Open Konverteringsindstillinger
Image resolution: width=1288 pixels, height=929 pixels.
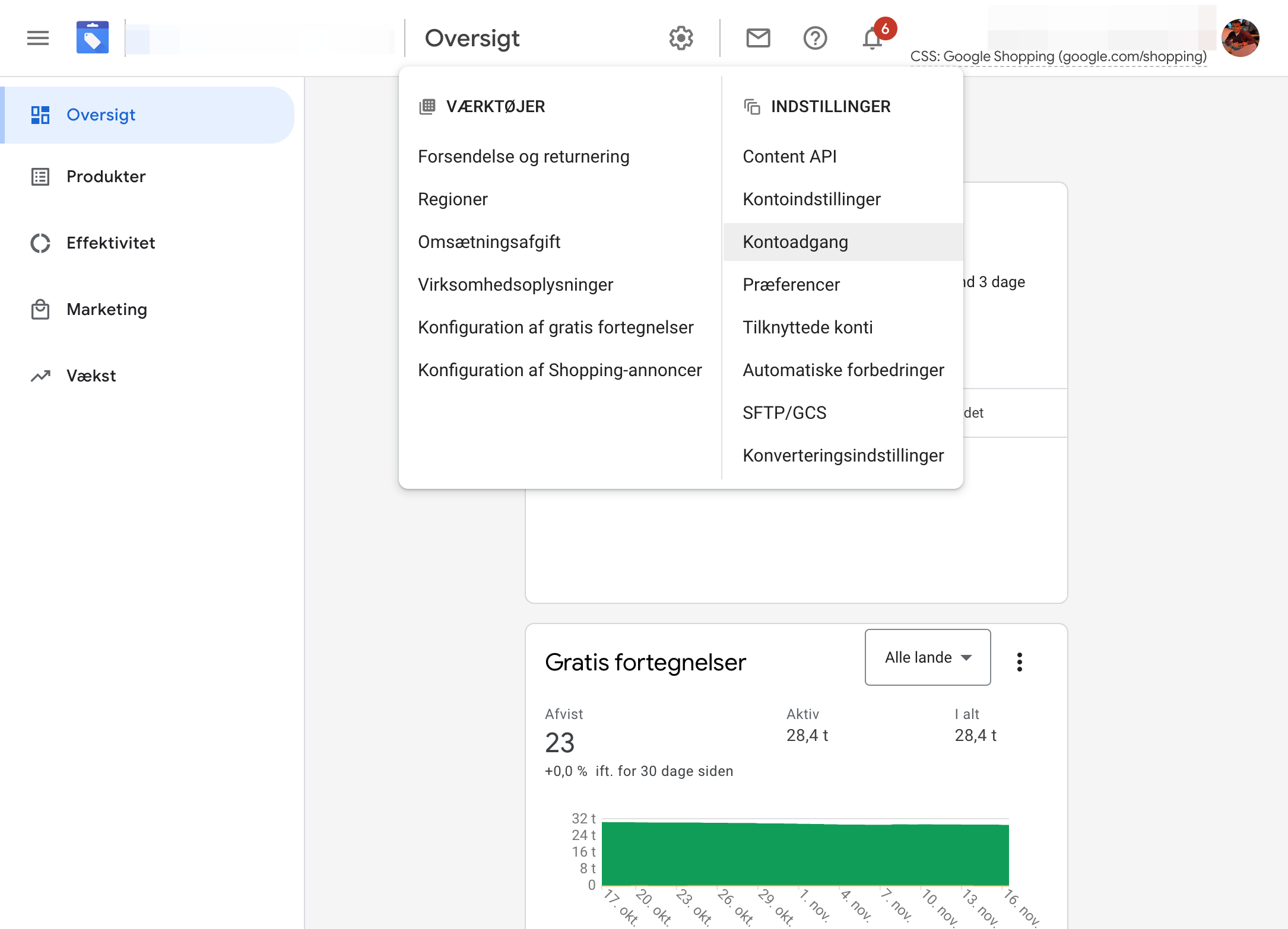(x=843, y=456)
